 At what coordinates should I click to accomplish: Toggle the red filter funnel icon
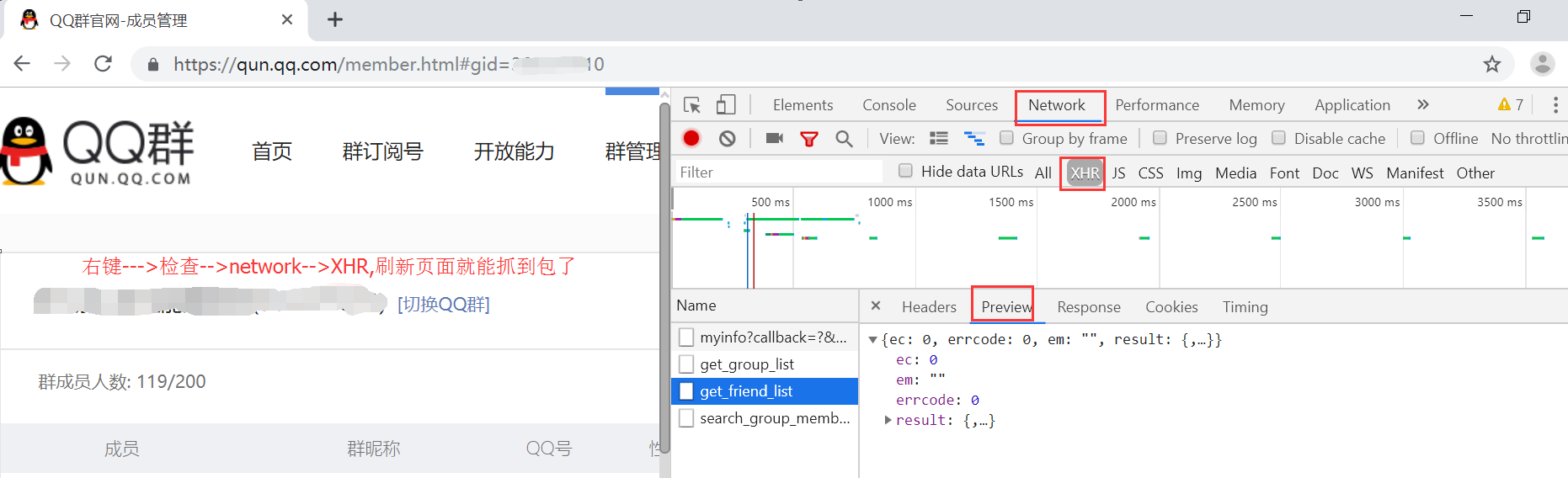click(809, 139)
